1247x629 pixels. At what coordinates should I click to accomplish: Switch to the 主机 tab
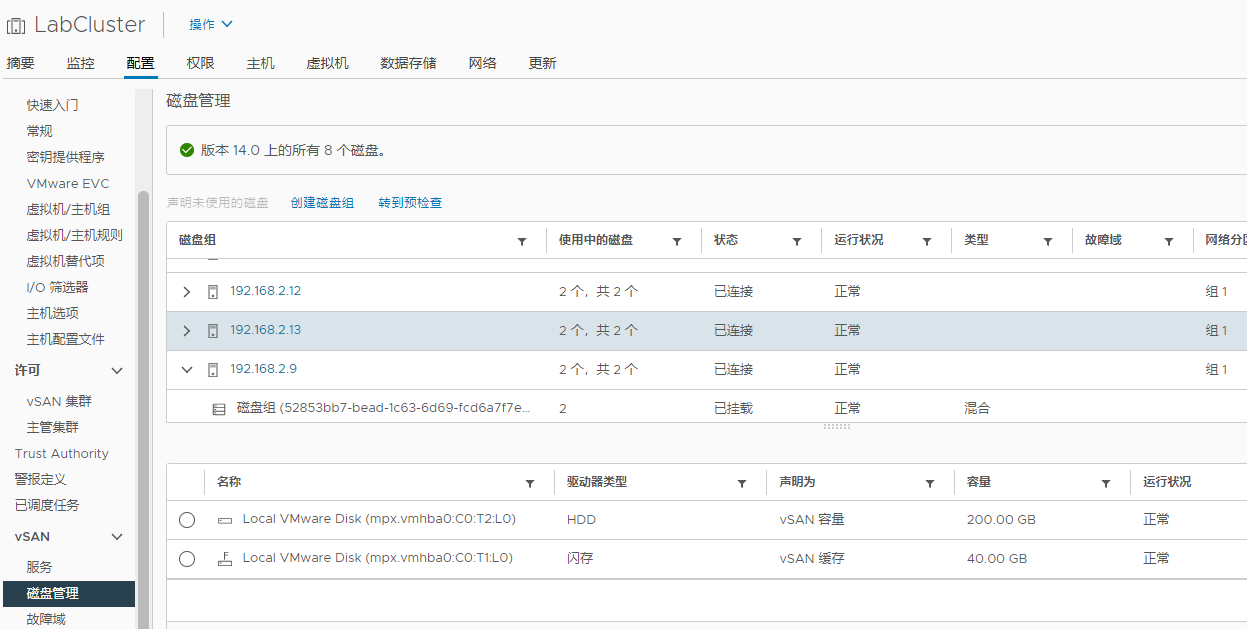tap(261, 63)
